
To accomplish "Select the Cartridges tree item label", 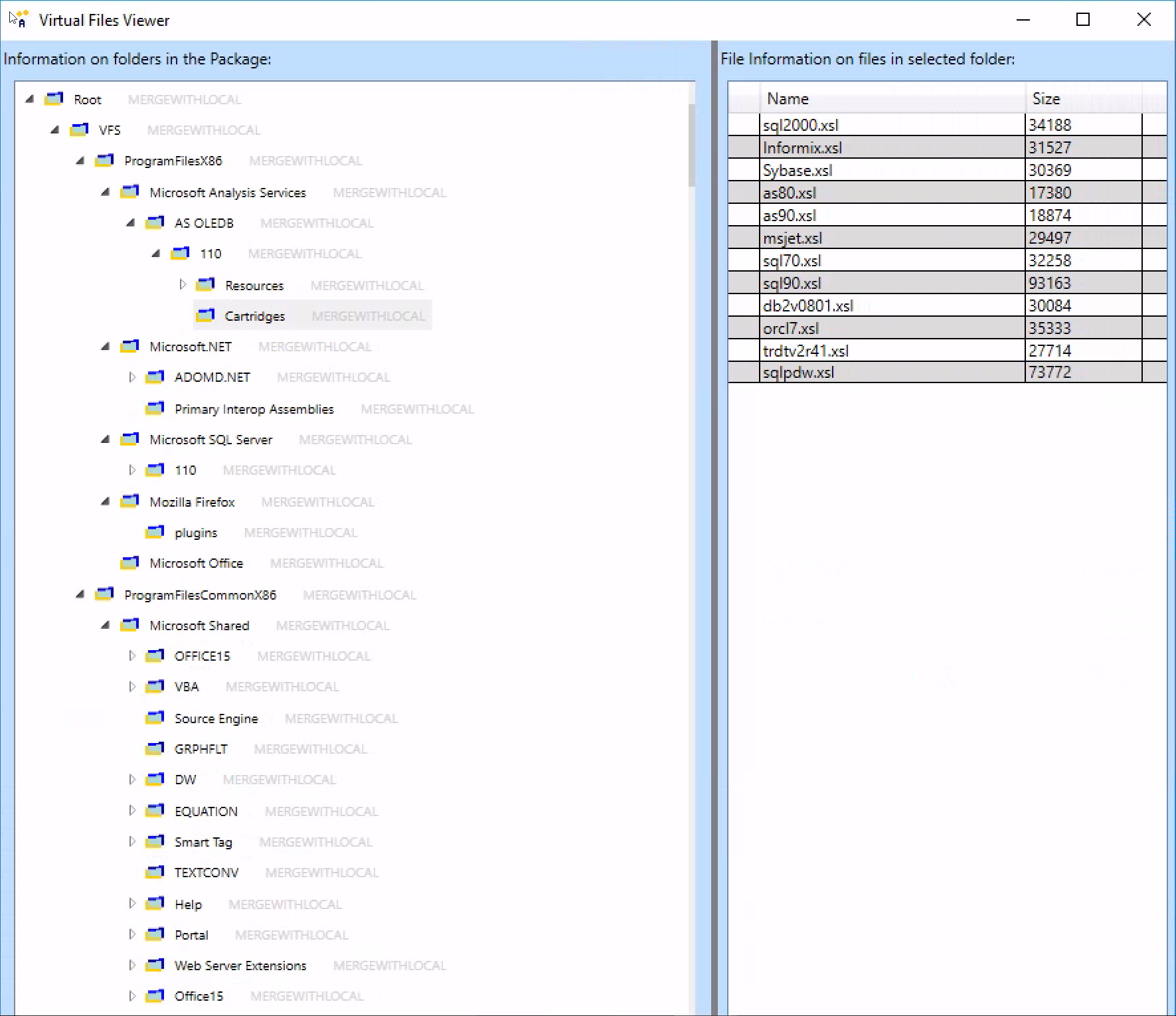I will click(x=255, y=316).
